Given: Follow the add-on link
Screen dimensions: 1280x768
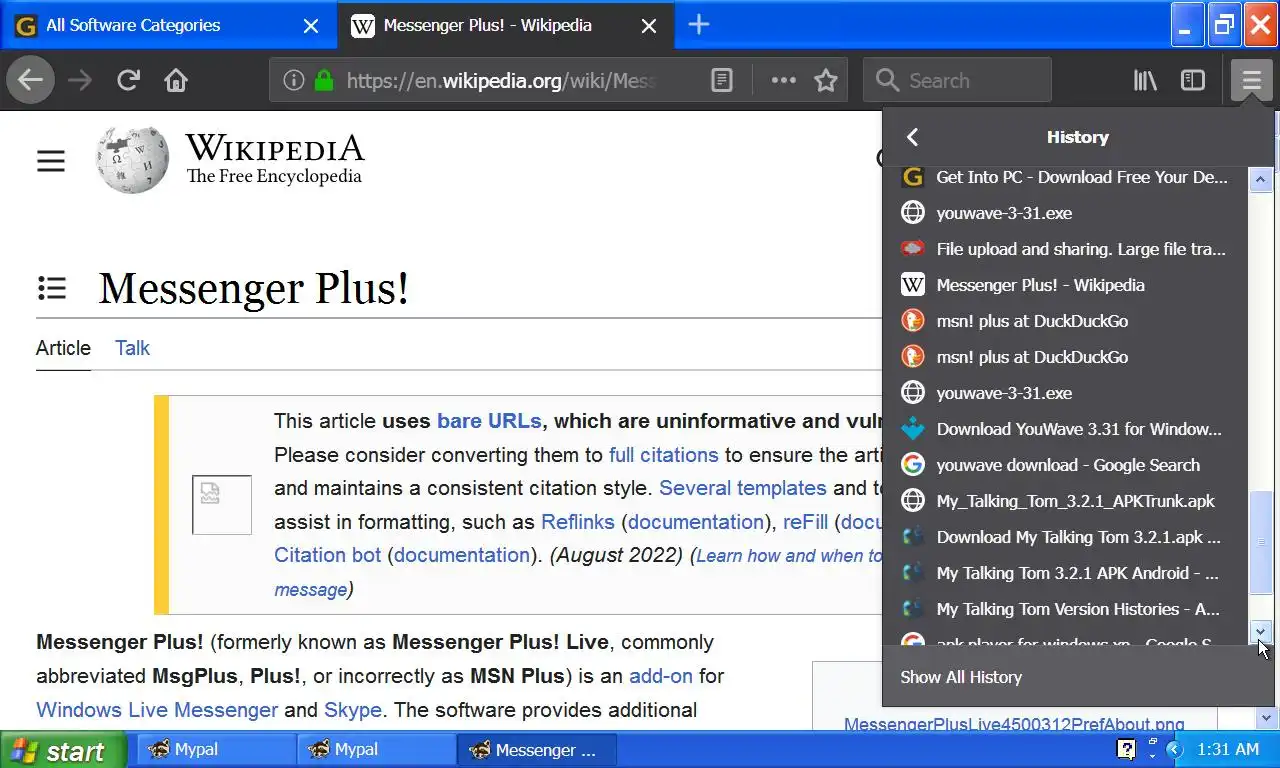Looking at the screenshot, I should [660, 676].
